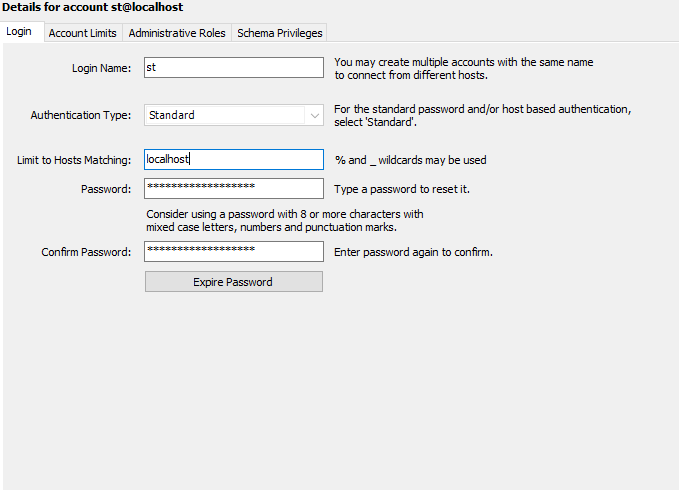Click the Confirm Password input field
This screenshot has width=679, height=490.
pyautogui.click(x=234, y=252)
